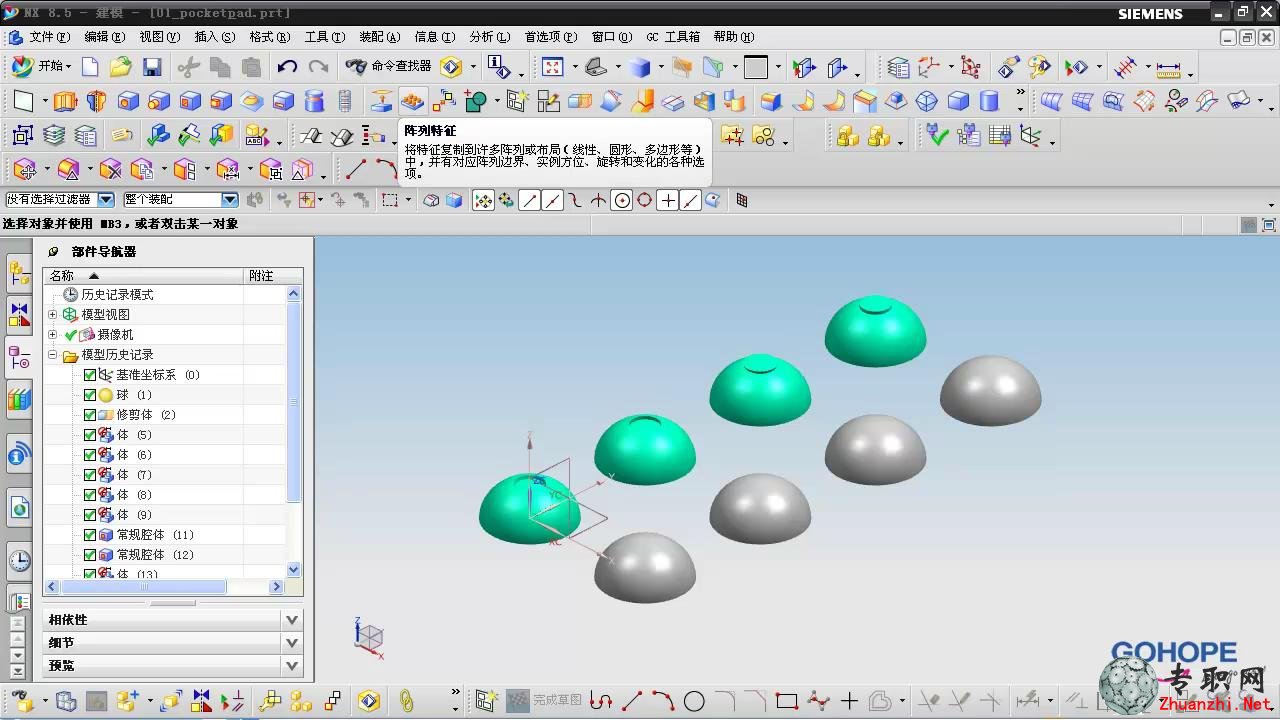The width and height of the screenshot is (1280, 720).
Task: Open the 分析(L) menu
Action: point(489,37)
